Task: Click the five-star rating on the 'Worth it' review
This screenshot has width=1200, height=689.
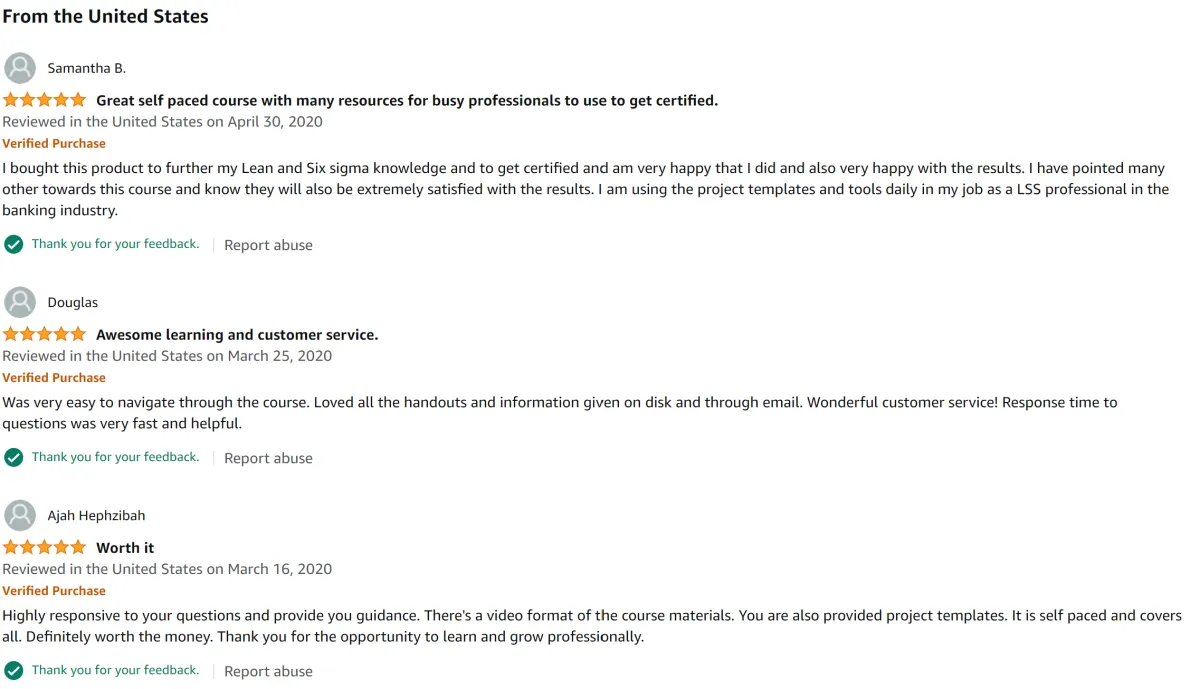Action: coord(45,547)
